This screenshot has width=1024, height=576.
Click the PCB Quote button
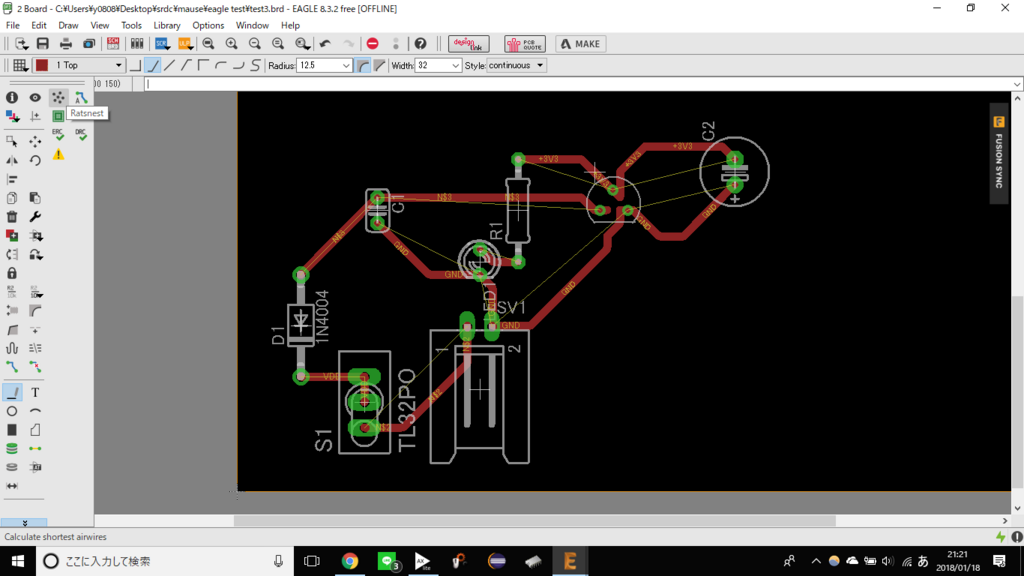tap(524, 44)
